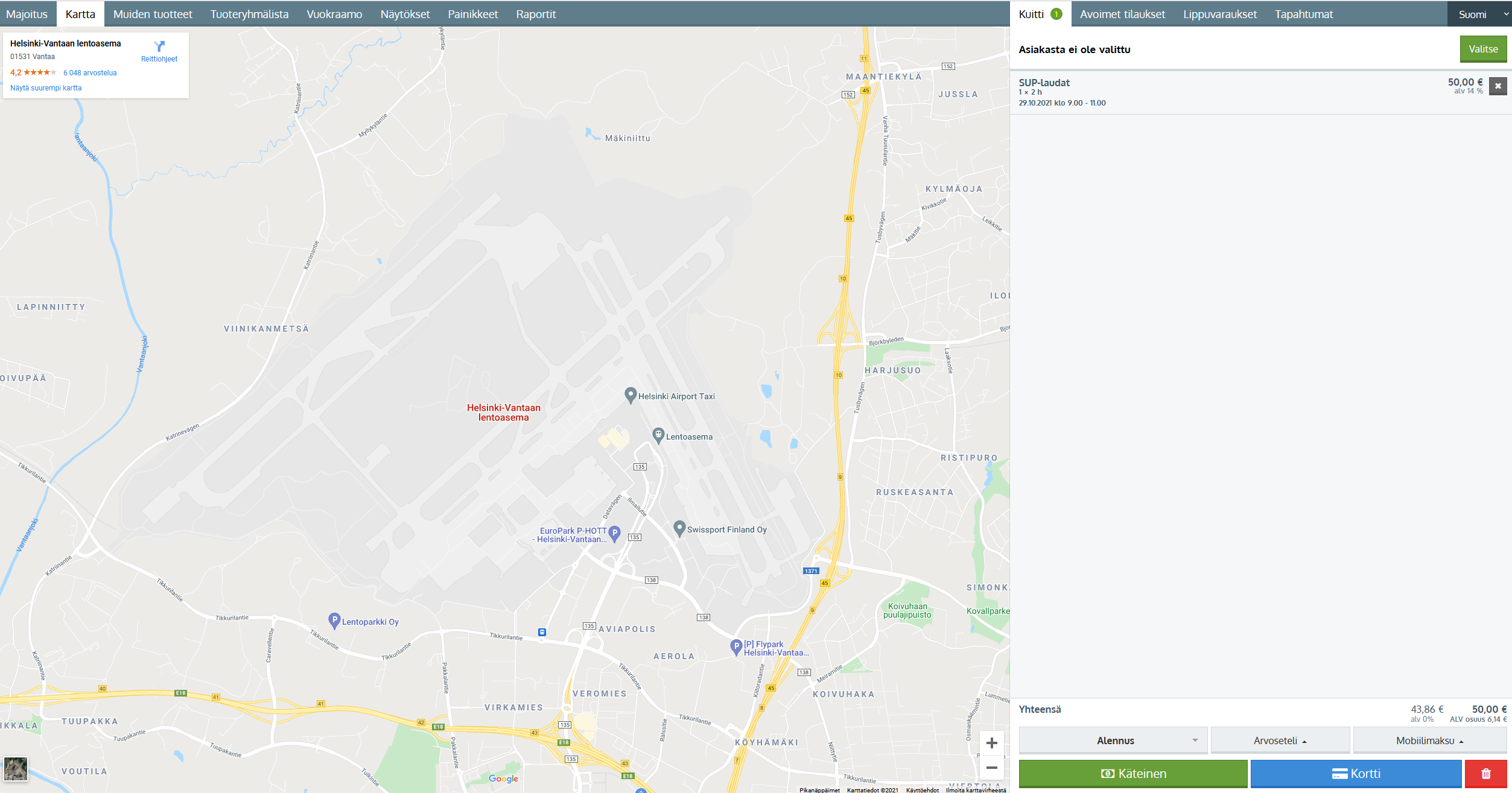Screen dimensions: 1512x793
Task: Switch to satellite view thumbnail
Action: [x=16, y=769]
